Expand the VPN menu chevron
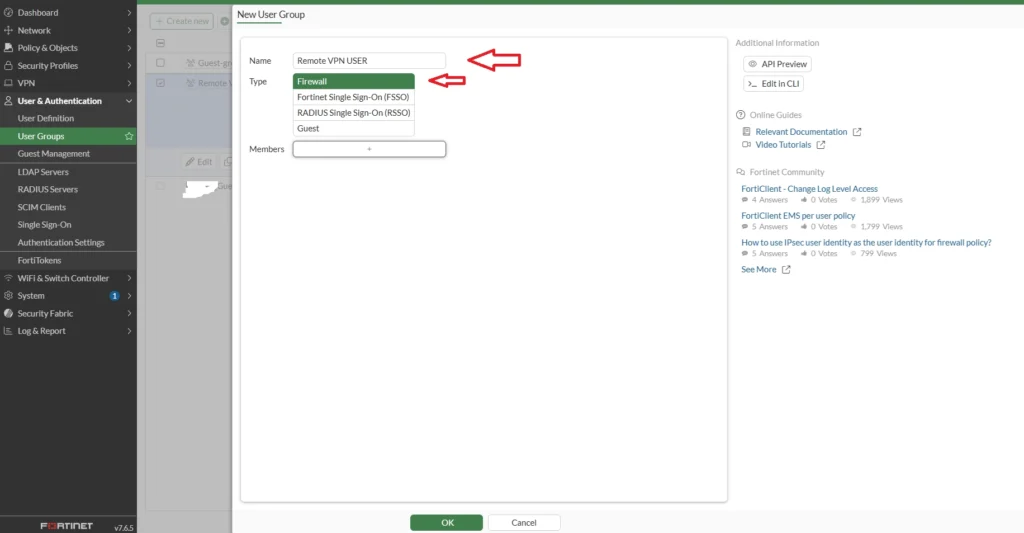The image size is (1024, 533). point(129,83)
